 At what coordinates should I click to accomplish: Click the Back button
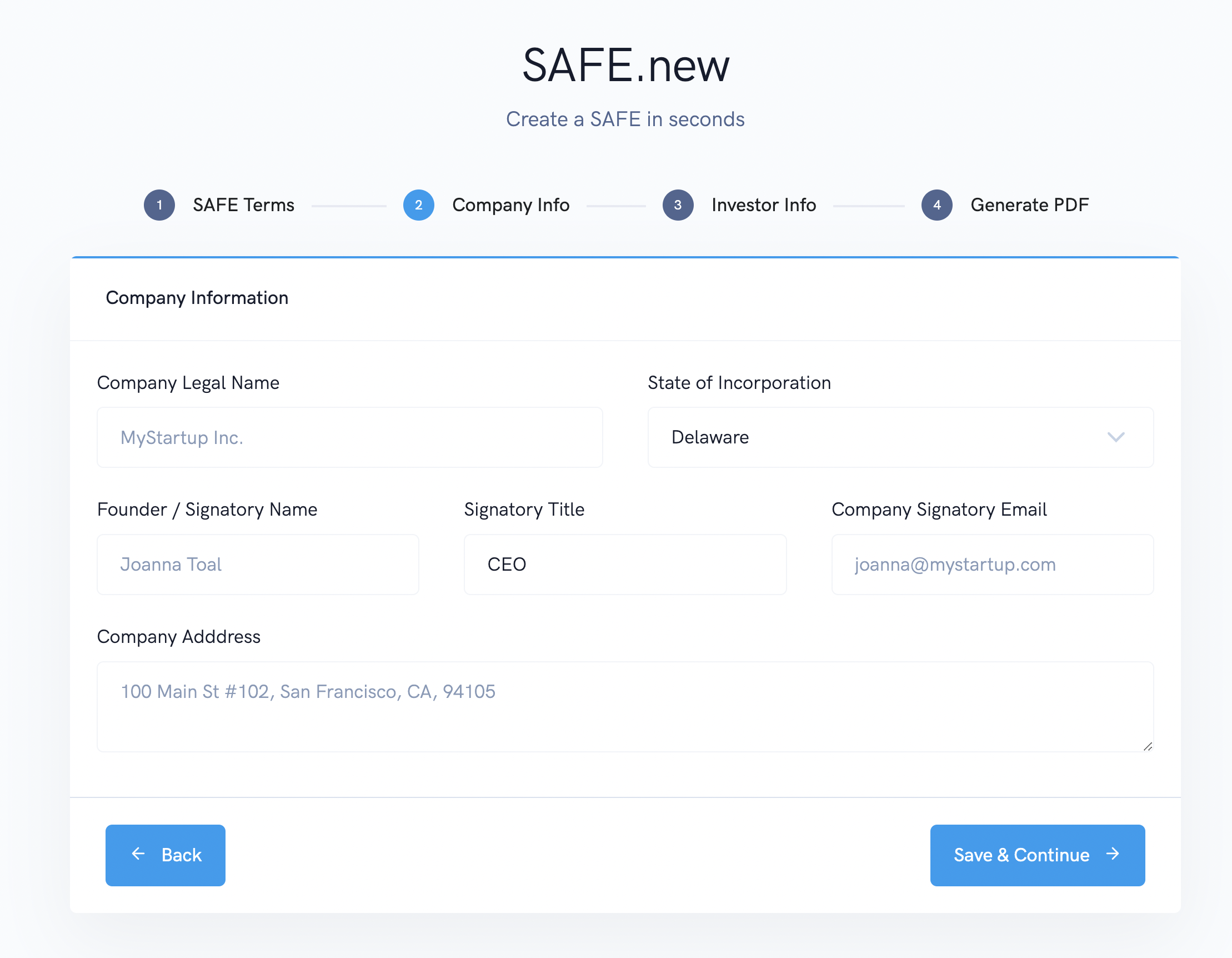[166, 855]
